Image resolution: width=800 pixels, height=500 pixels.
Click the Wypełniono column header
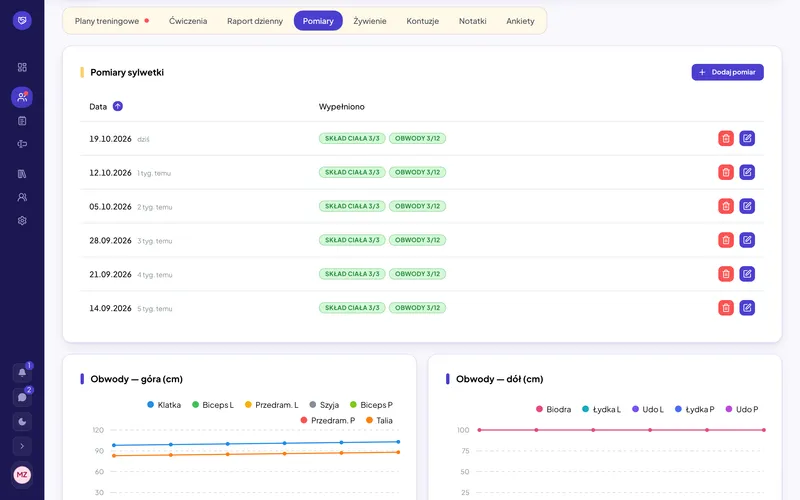tap(341, 107)
